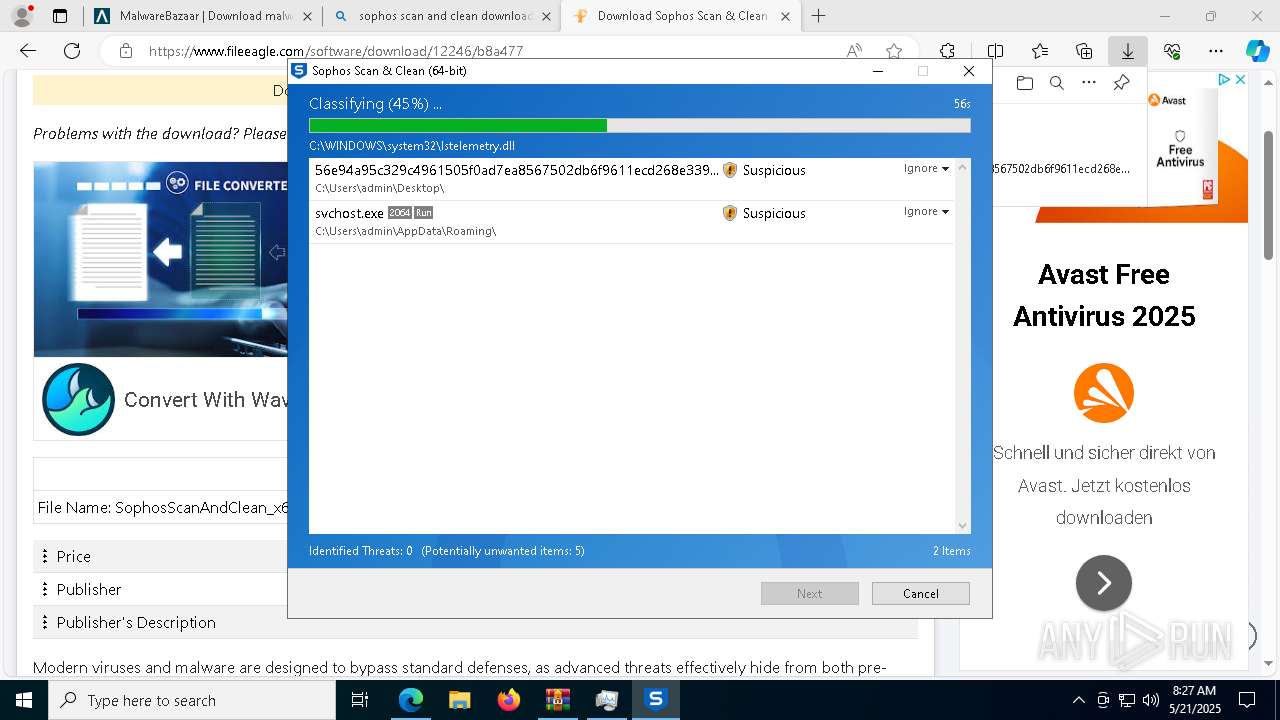Click the File Converter ad image
1280x720 pixels.
click(x=160, y=259)
